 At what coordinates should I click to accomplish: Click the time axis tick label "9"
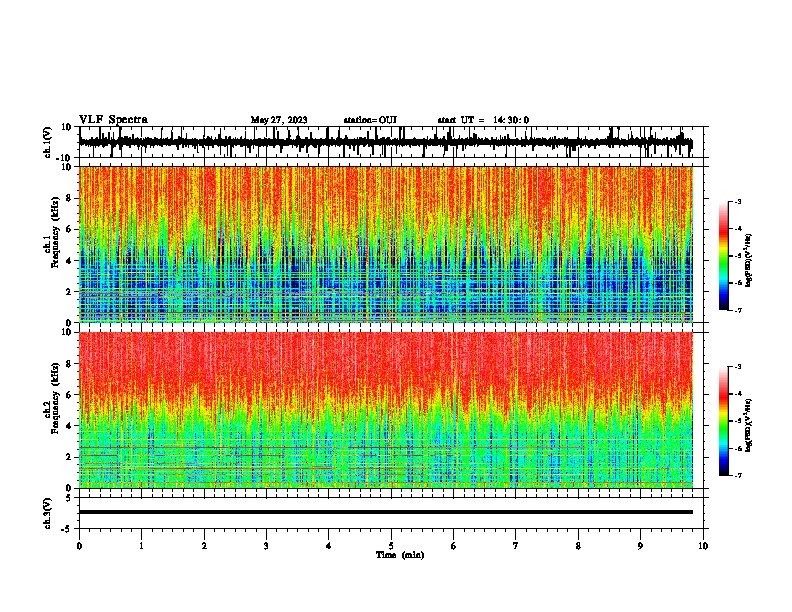pos(640,546)
